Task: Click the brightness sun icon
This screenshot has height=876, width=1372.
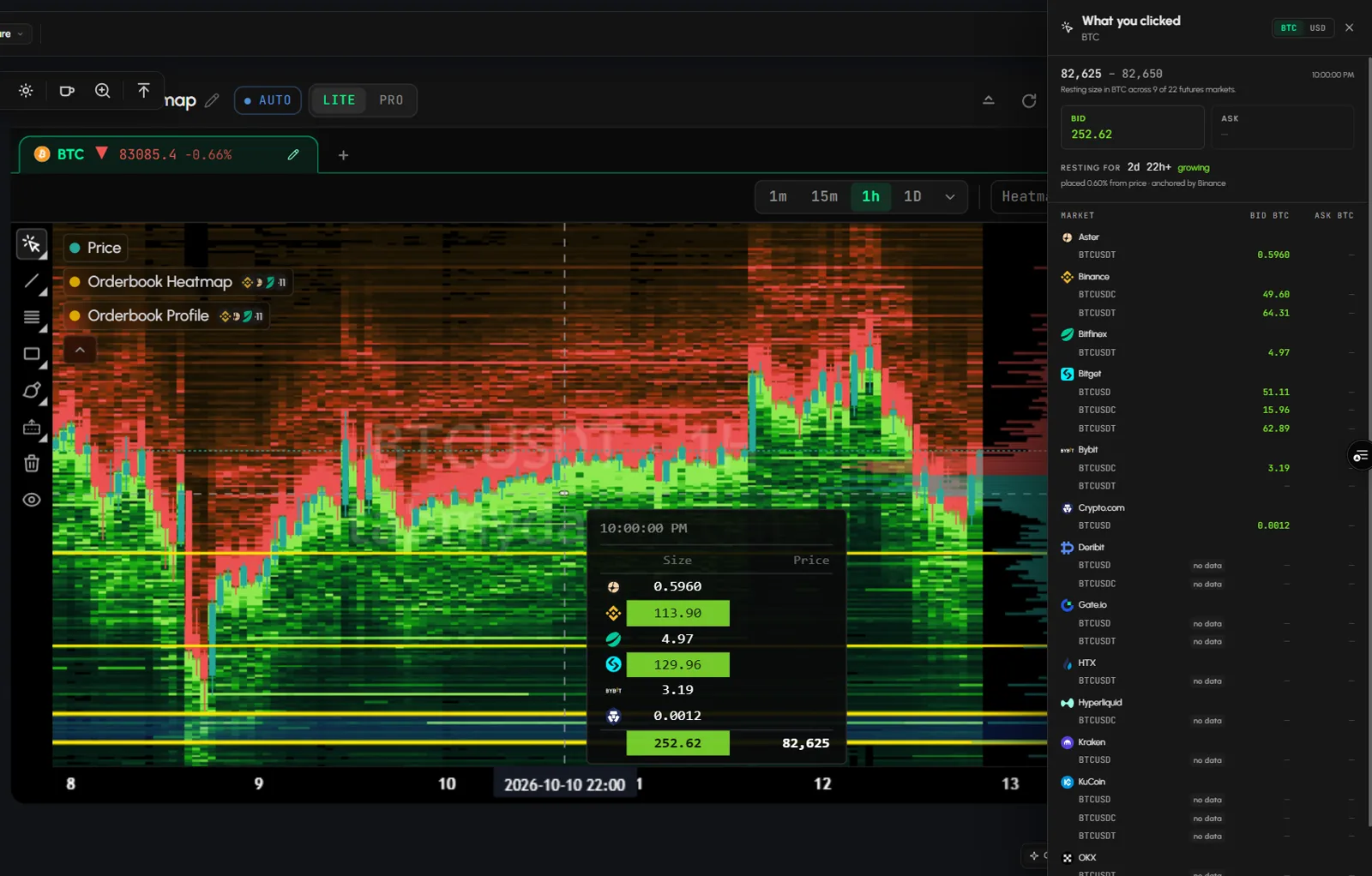Action: 26,91
